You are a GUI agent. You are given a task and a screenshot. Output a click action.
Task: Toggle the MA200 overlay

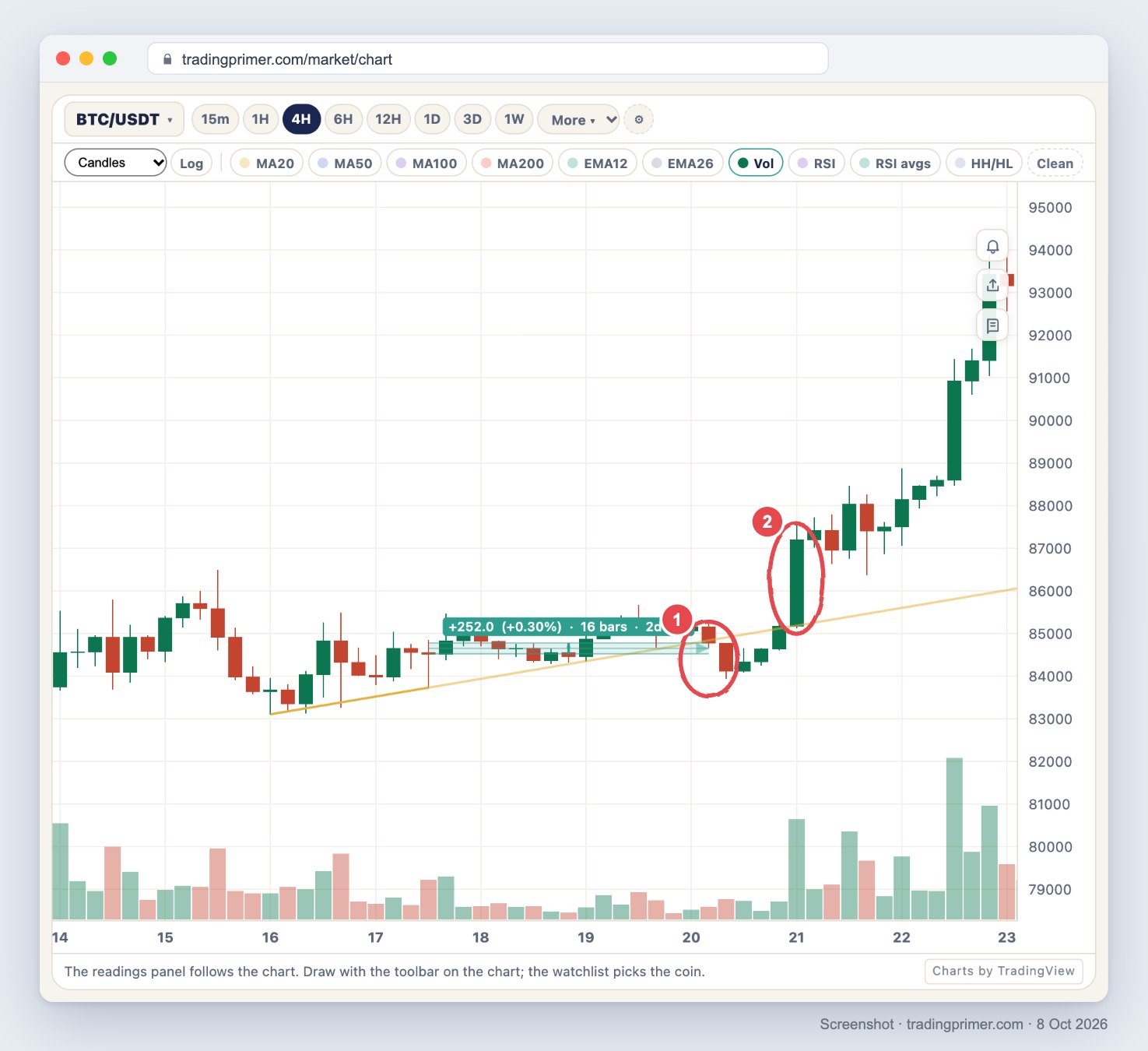(512, 163)
